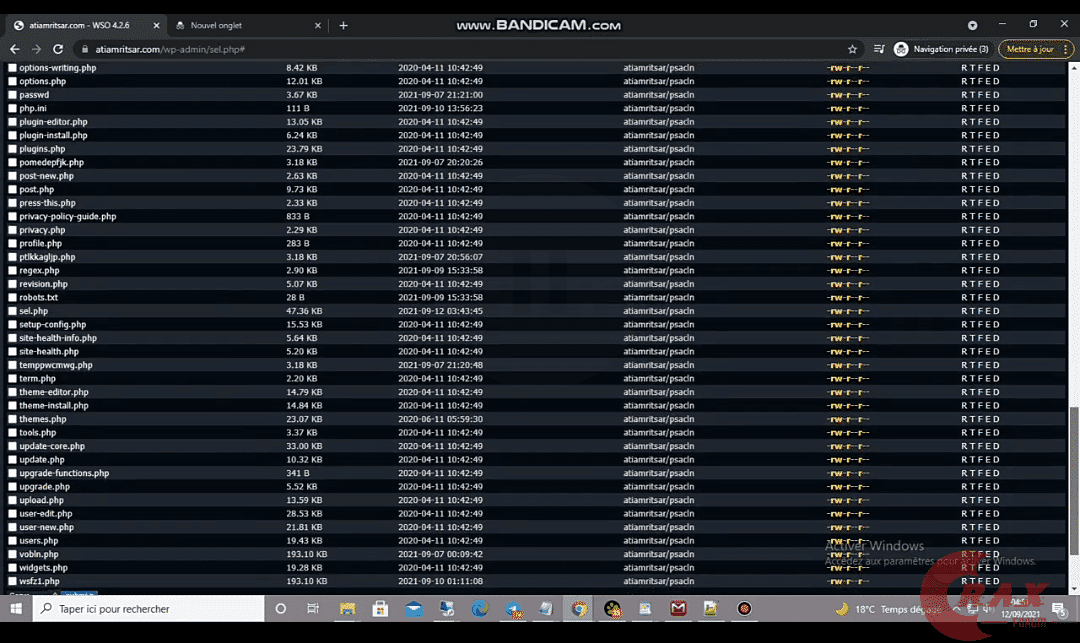Open the update-core.php file link
This screenshot has width=1080, height=643.
52,446
